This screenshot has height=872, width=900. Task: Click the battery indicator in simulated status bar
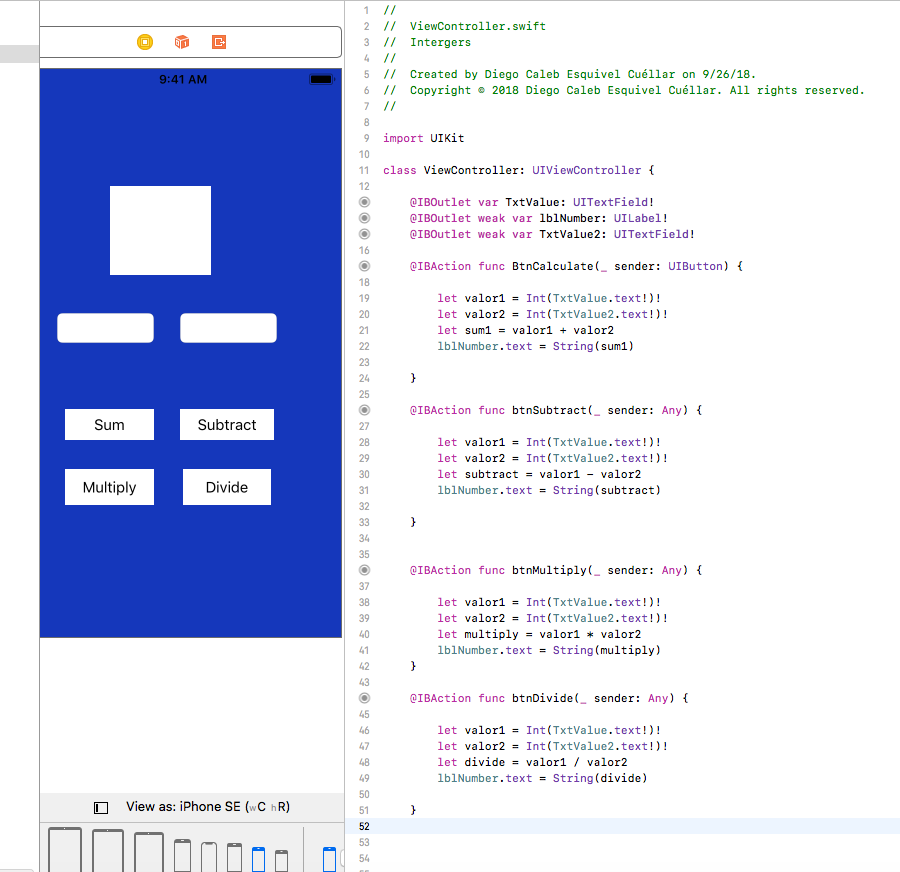tap(321, 80)
